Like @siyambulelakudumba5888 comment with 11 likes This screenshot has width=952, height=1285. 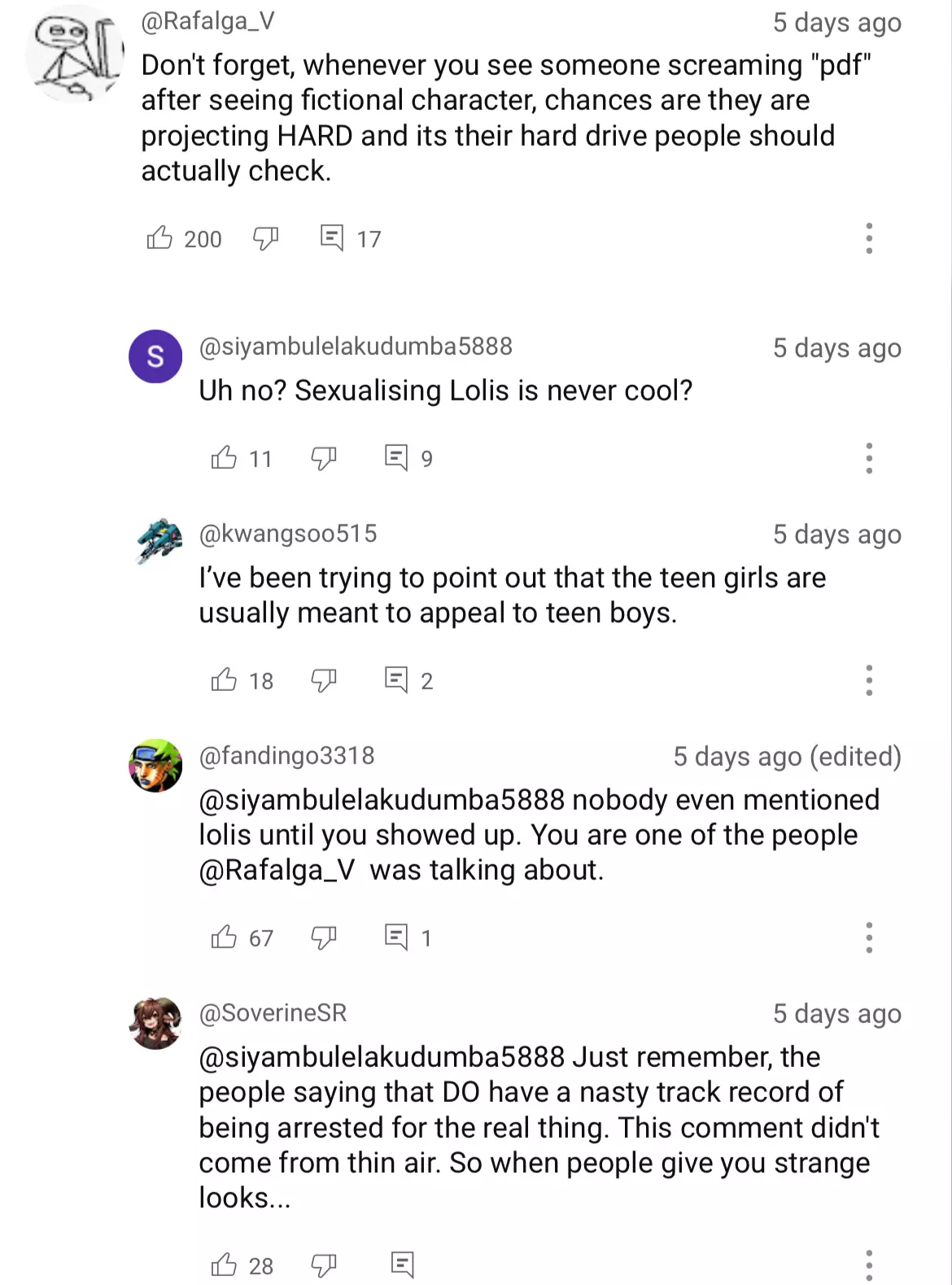tap(224, 457)
